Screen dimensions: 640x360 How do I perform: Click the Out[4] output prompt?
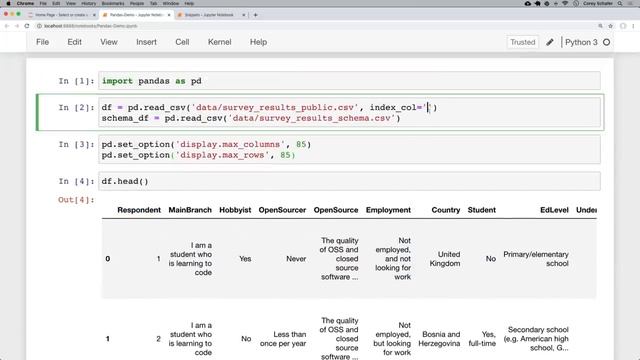pos(76,200)
